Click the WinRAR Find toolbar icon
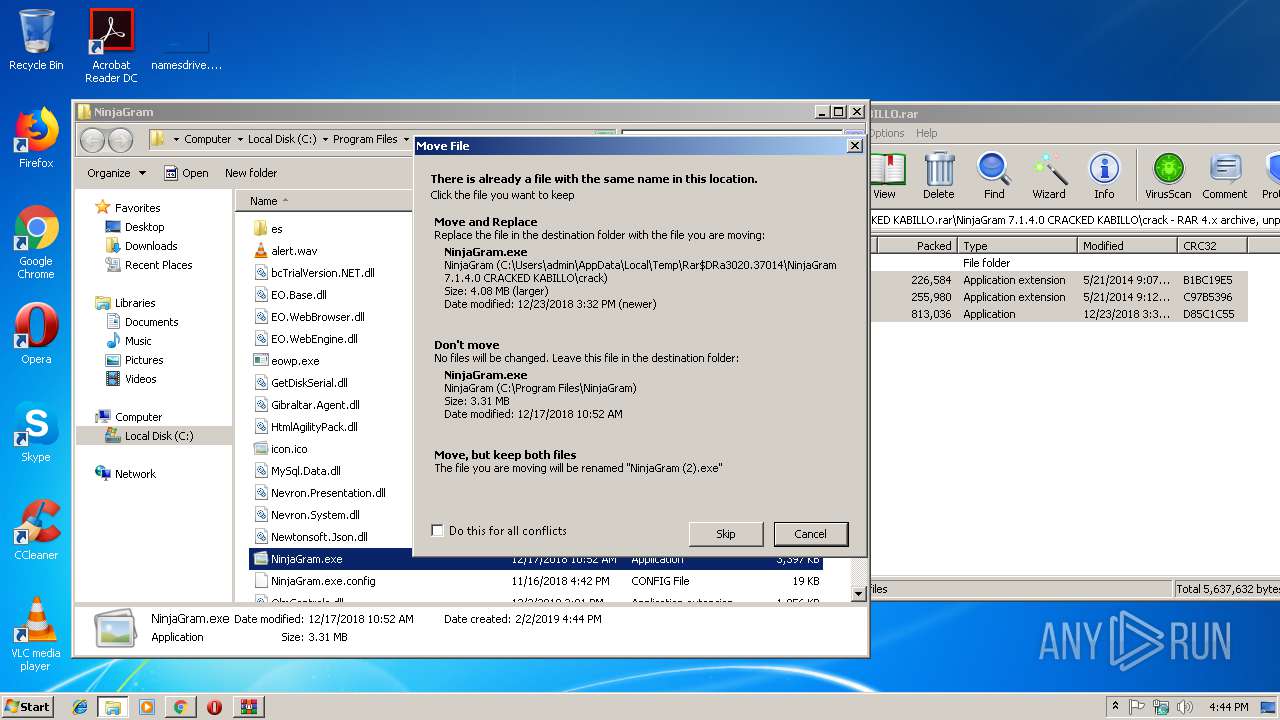Screen dimensions: 1280x720 pyautogui.click(x=993, y=176)
